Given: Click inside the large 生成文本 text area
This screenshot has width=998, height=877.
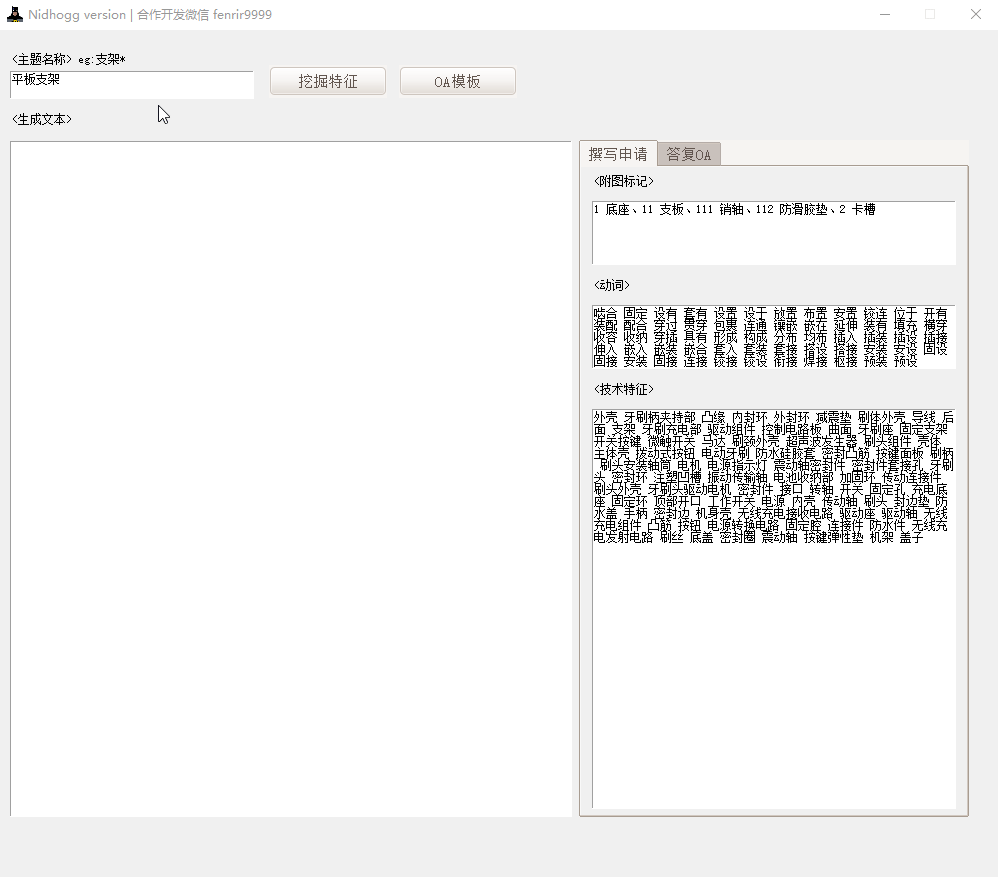Looking at the screenshot, I should (x=290, y=478).
